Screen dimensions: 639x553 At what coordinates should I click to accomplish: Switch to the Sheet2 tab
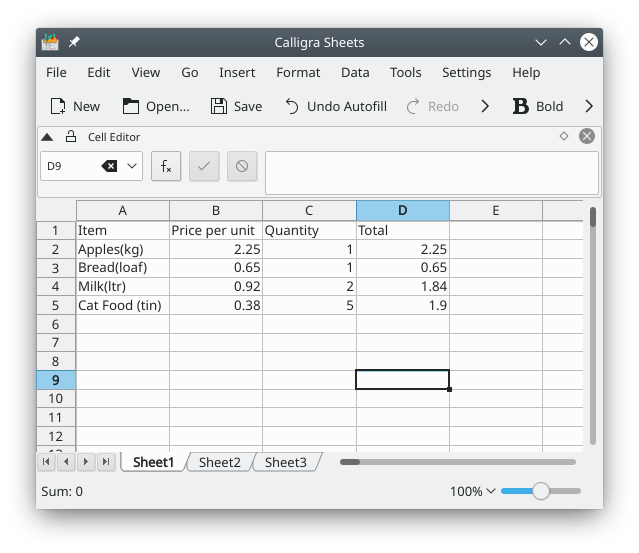click(219, 462)
